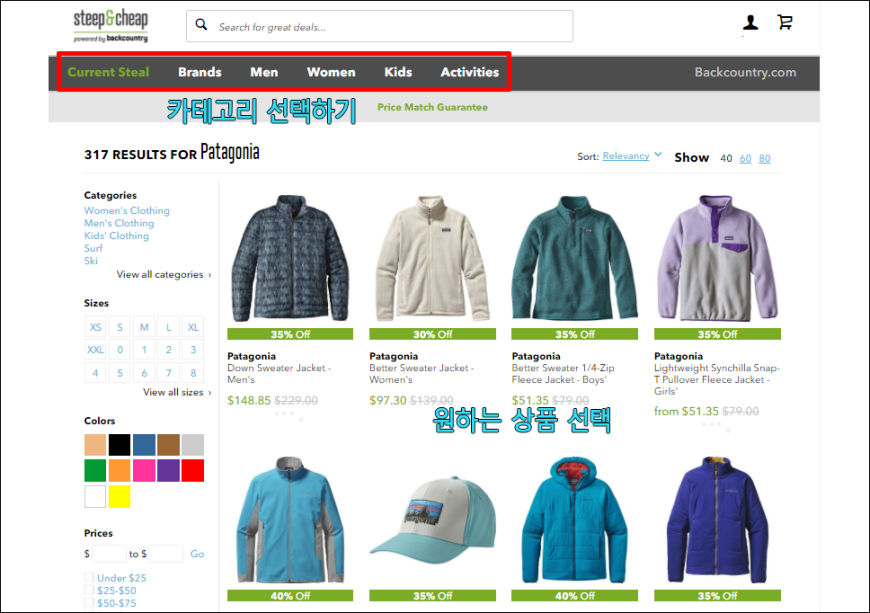This screenshot has width=870, height=613.
Task: Click the minimum price input field
Action: 109,554
